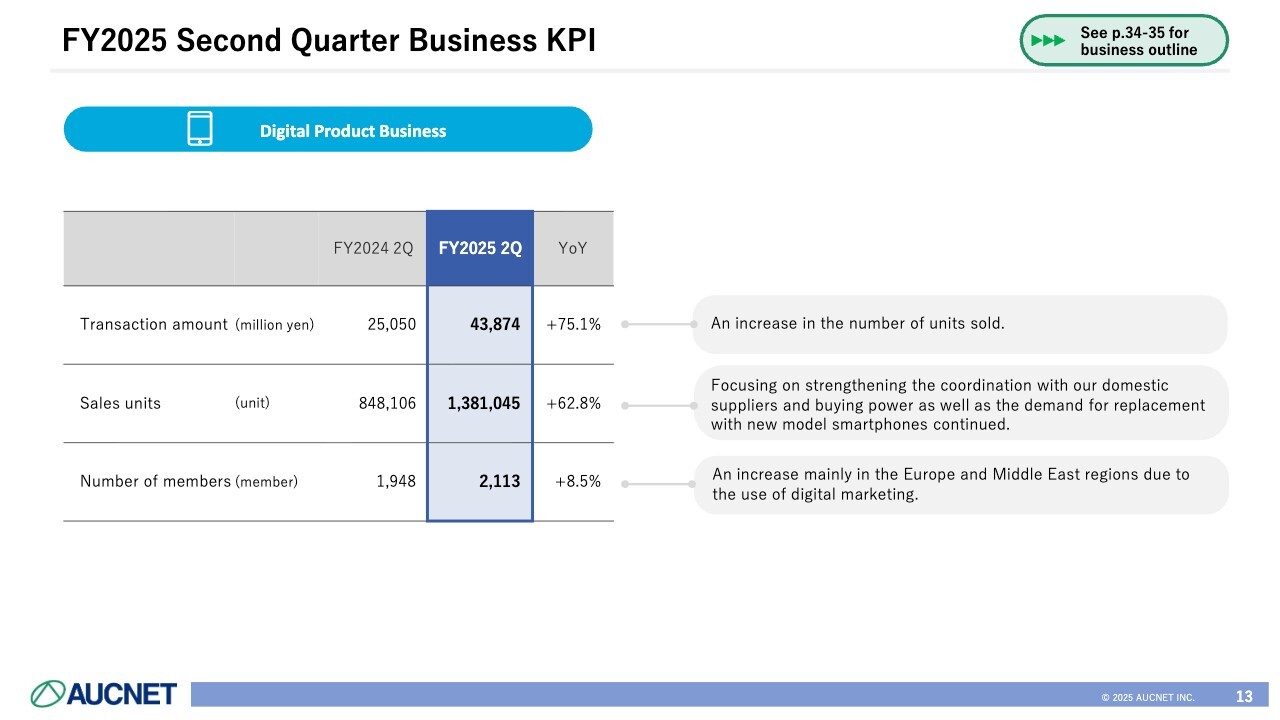Viewport: 1280px width, 720px height.
Task: Click the 1,381,045 sales units value
Action: [x=484, y=404]
